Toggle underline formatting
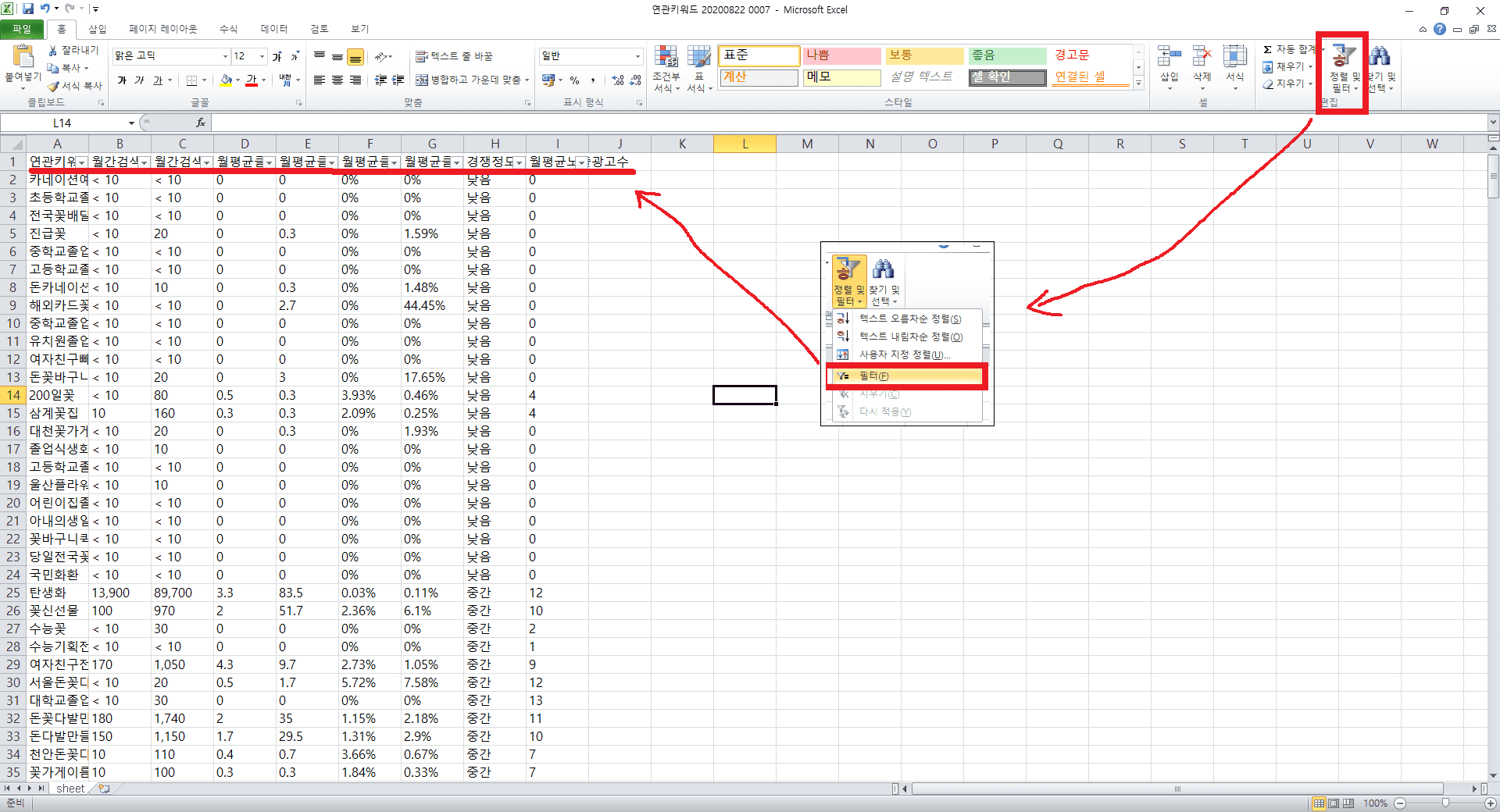The width and height of the screenshot is (1500, 812). (x=157, y=80)
